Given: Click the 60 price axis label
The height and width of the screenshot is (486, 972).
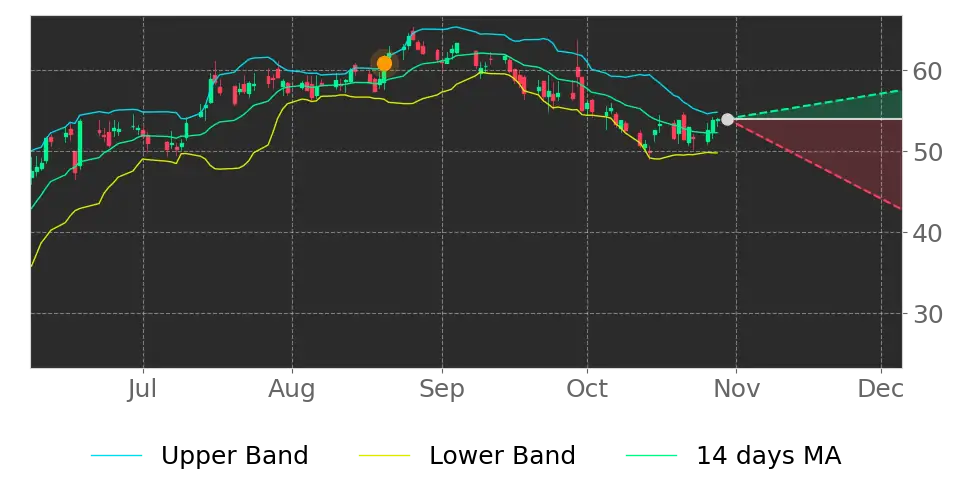Looking at the screenshot, I should (927, 71).
